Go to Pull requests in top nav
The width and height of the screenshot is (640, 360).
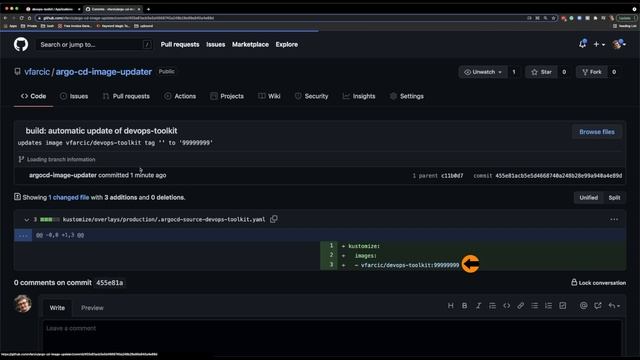tap(180, 44)
